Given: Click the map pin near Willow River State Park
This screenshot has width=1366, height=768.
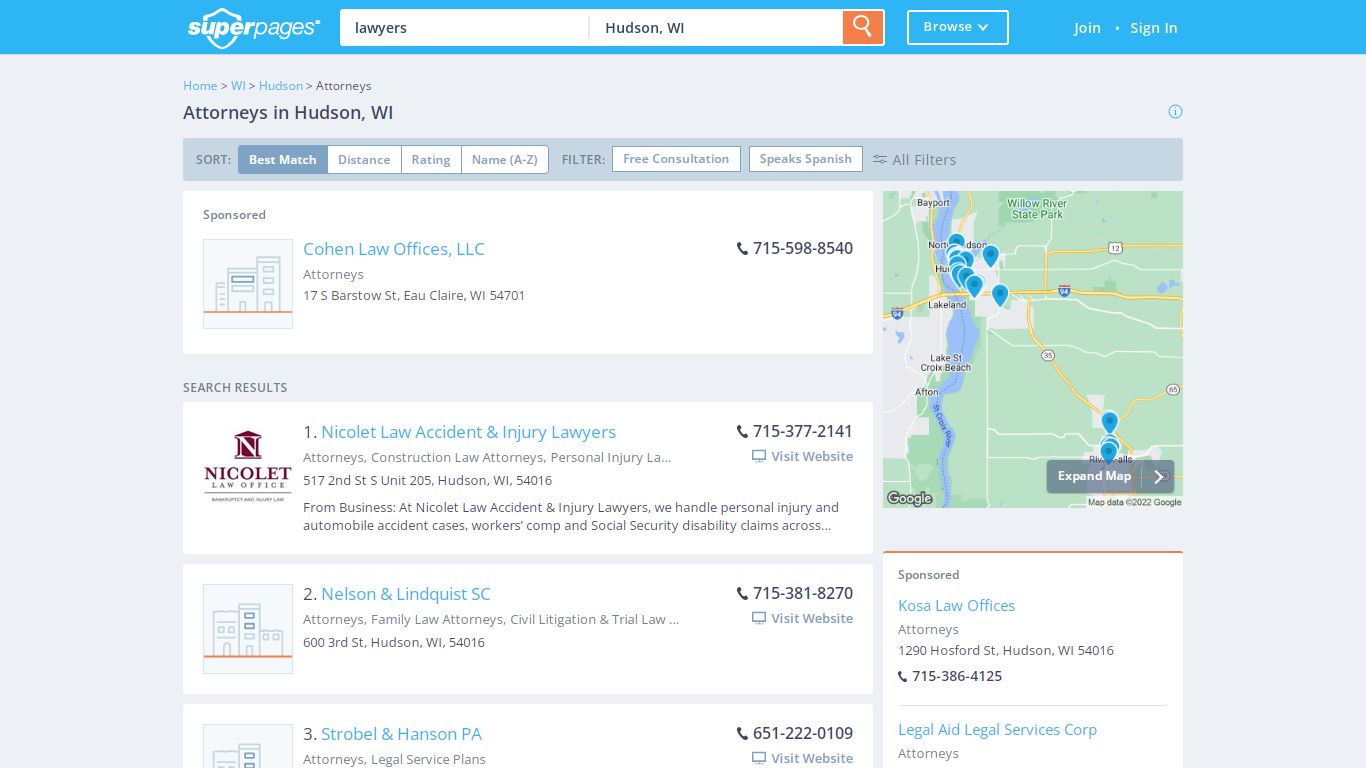Looking at the screenshot, I should 990,256.
